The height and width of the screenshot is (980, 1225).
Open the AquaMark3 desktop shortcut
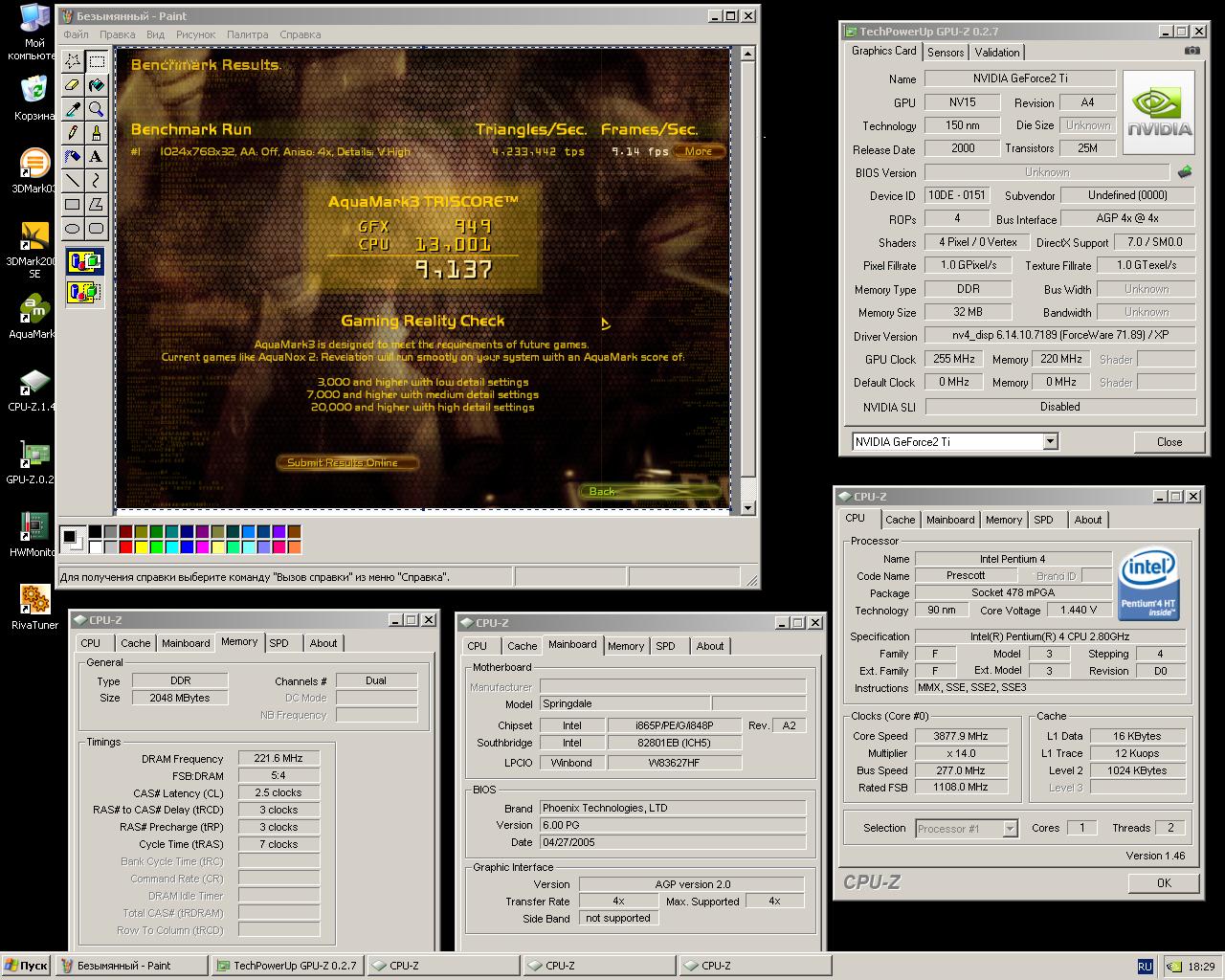(x=33, y=318)
